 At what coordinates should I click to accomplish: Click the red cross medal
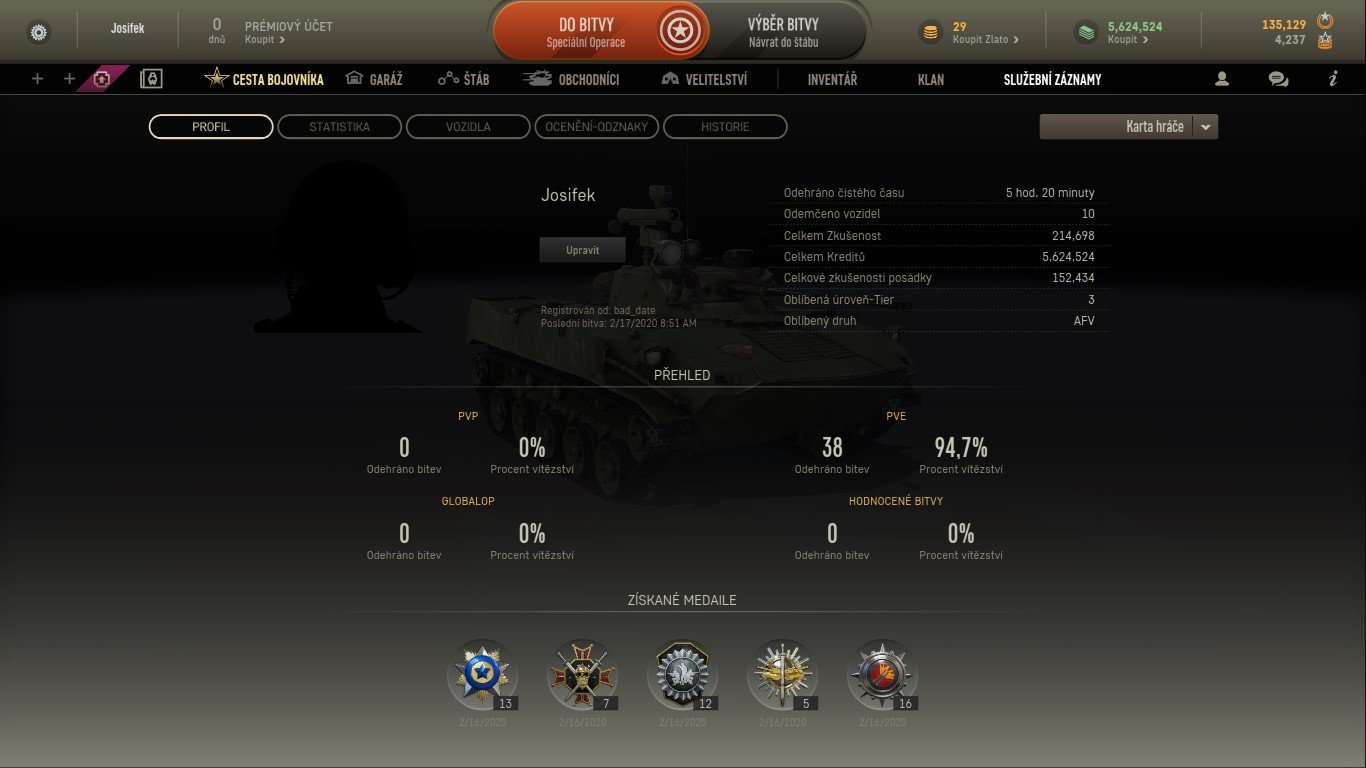582,674
